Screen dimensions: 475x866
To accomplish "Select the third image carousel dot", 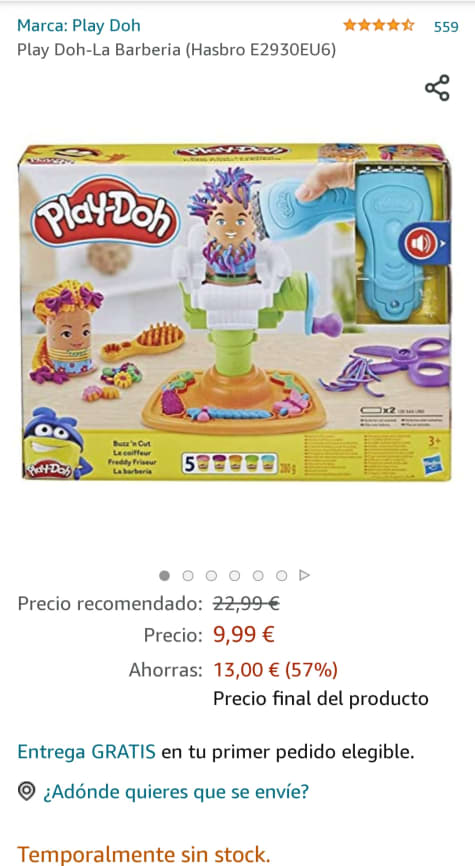I will click(x=211, y=575).
